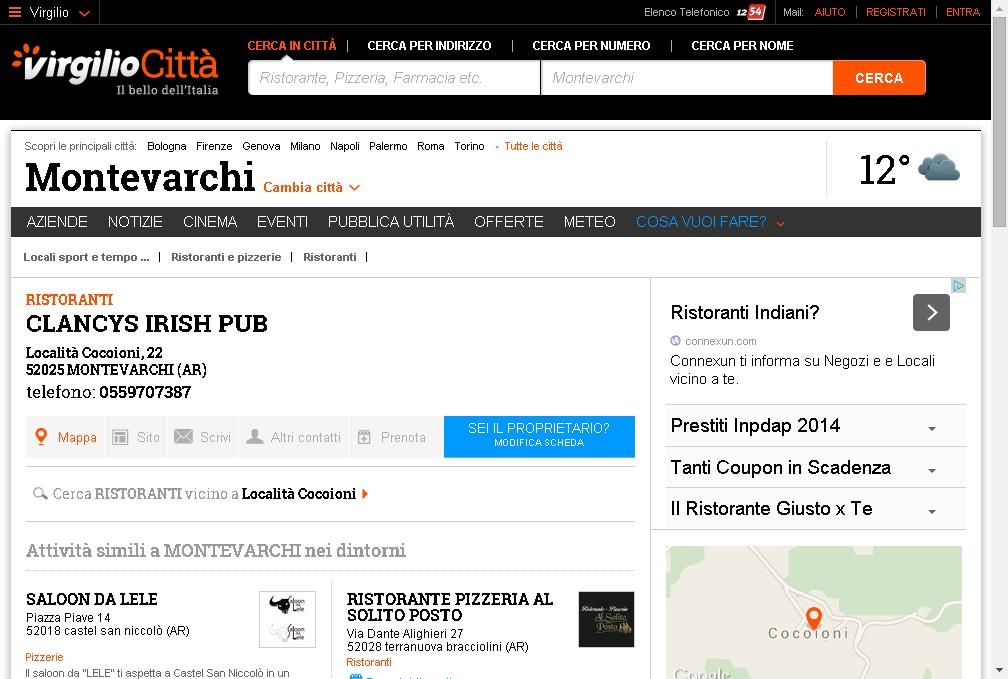Select the CERCA IN CITTÀ tab
The width and height of the screenshot is (1008, 679).
coord(292,46)
